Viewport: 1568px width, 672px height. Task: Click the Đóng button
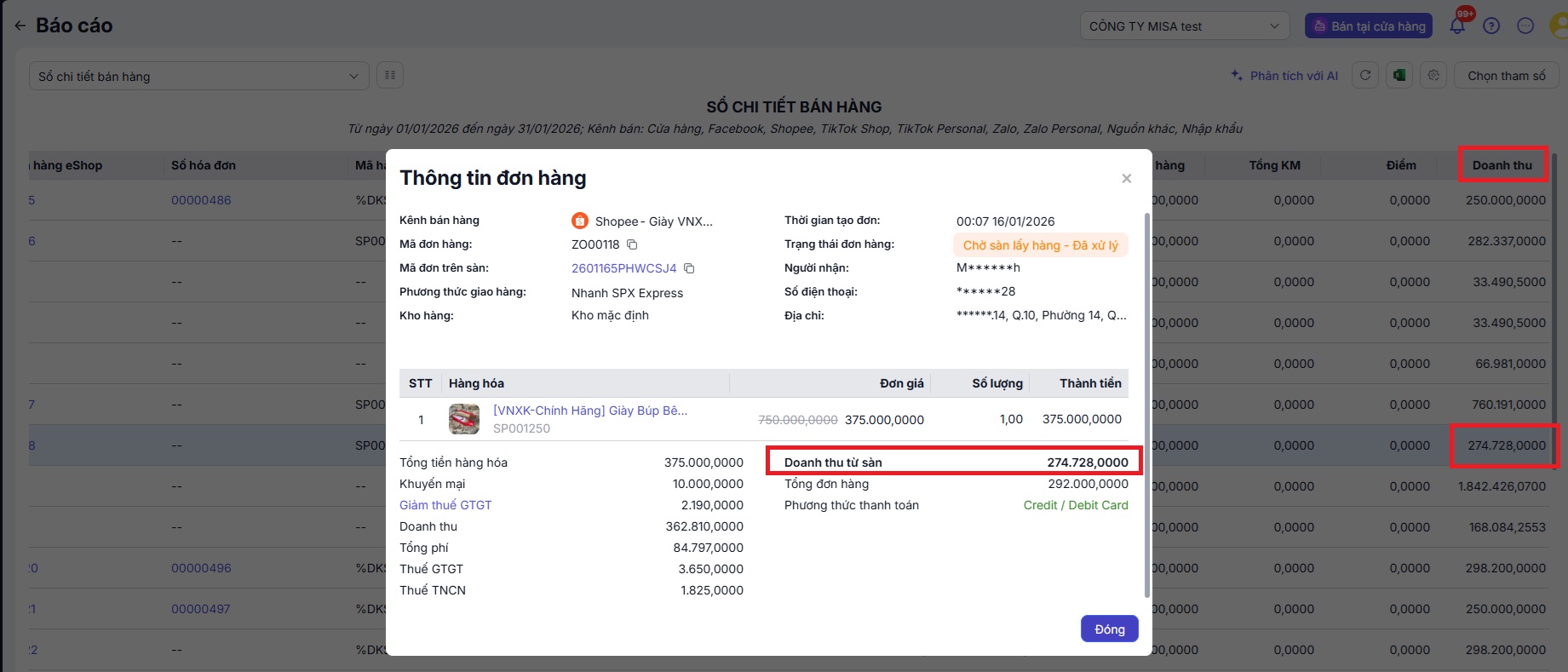click(1109, 629)
